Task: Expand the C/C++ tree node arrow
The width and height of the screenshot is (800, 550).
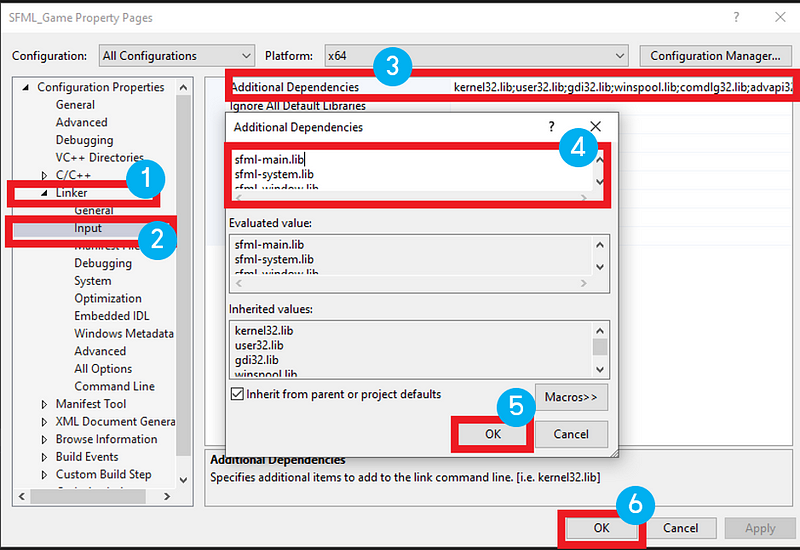Action: pyautogui.click(x=44, y=175)
